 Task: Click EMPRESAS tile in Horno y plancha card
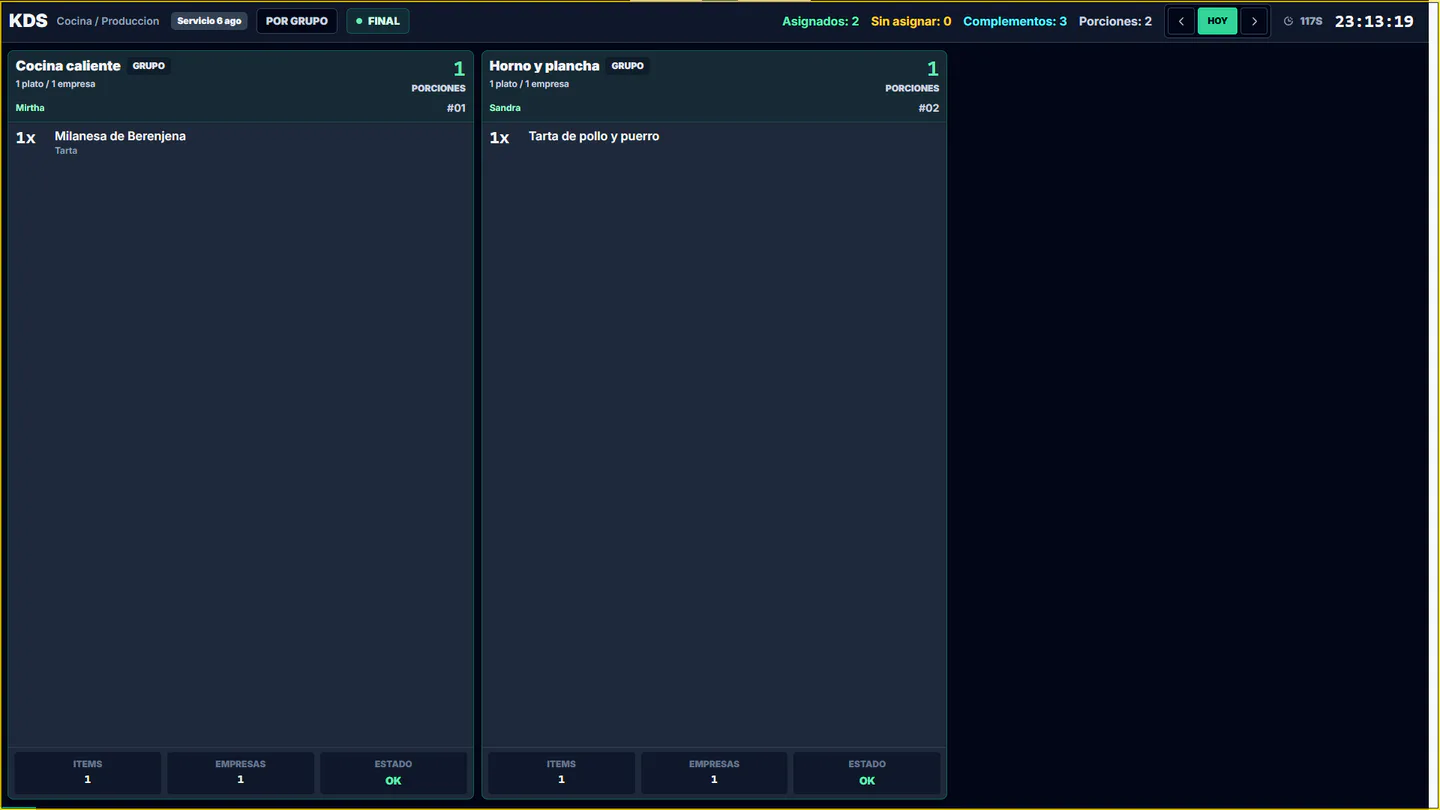(714, 773)
